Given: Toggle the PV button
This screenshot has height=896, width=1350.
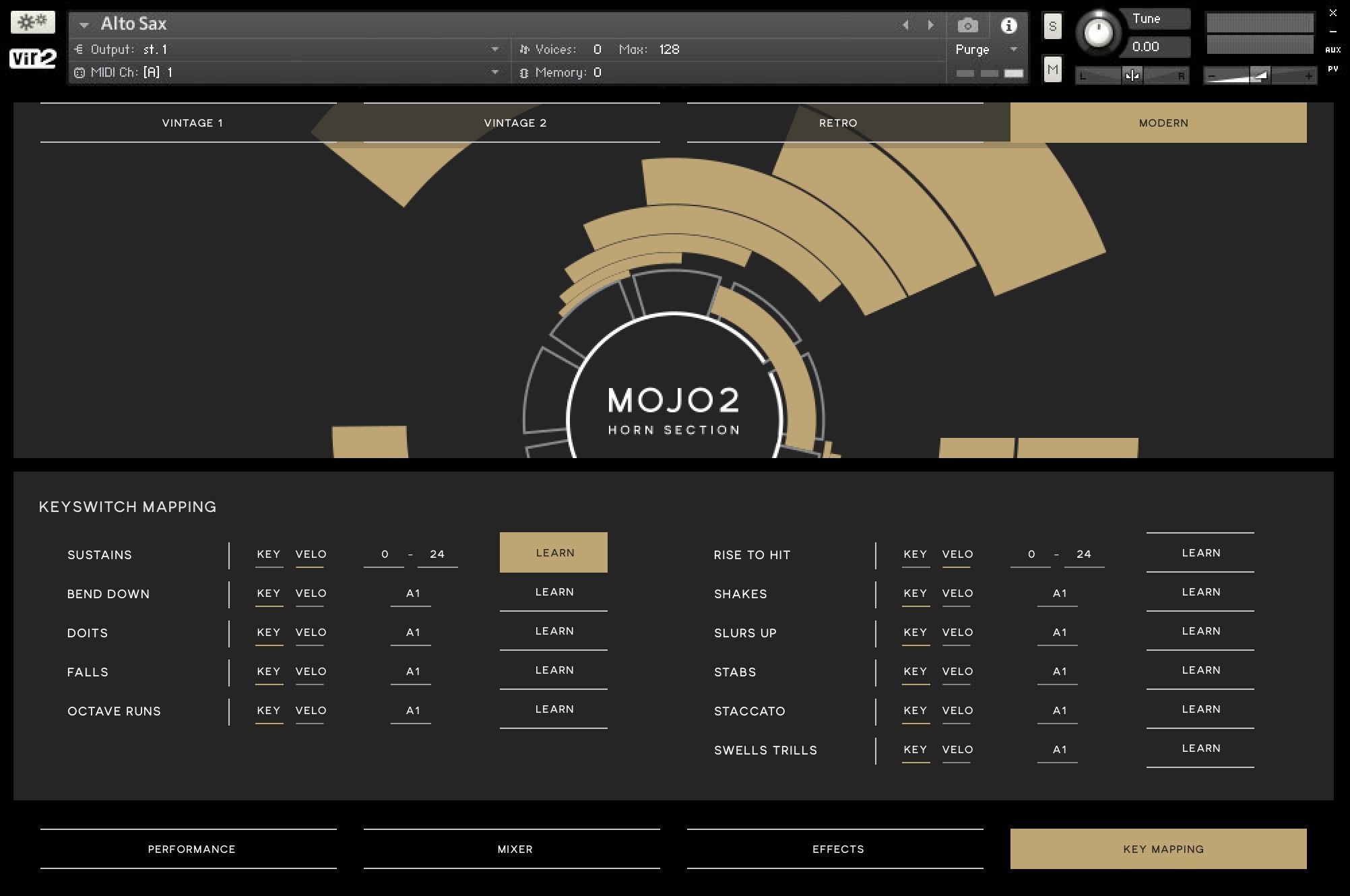Looking at the screenshot, I should pyautogui.click(x=1332, y=69).
